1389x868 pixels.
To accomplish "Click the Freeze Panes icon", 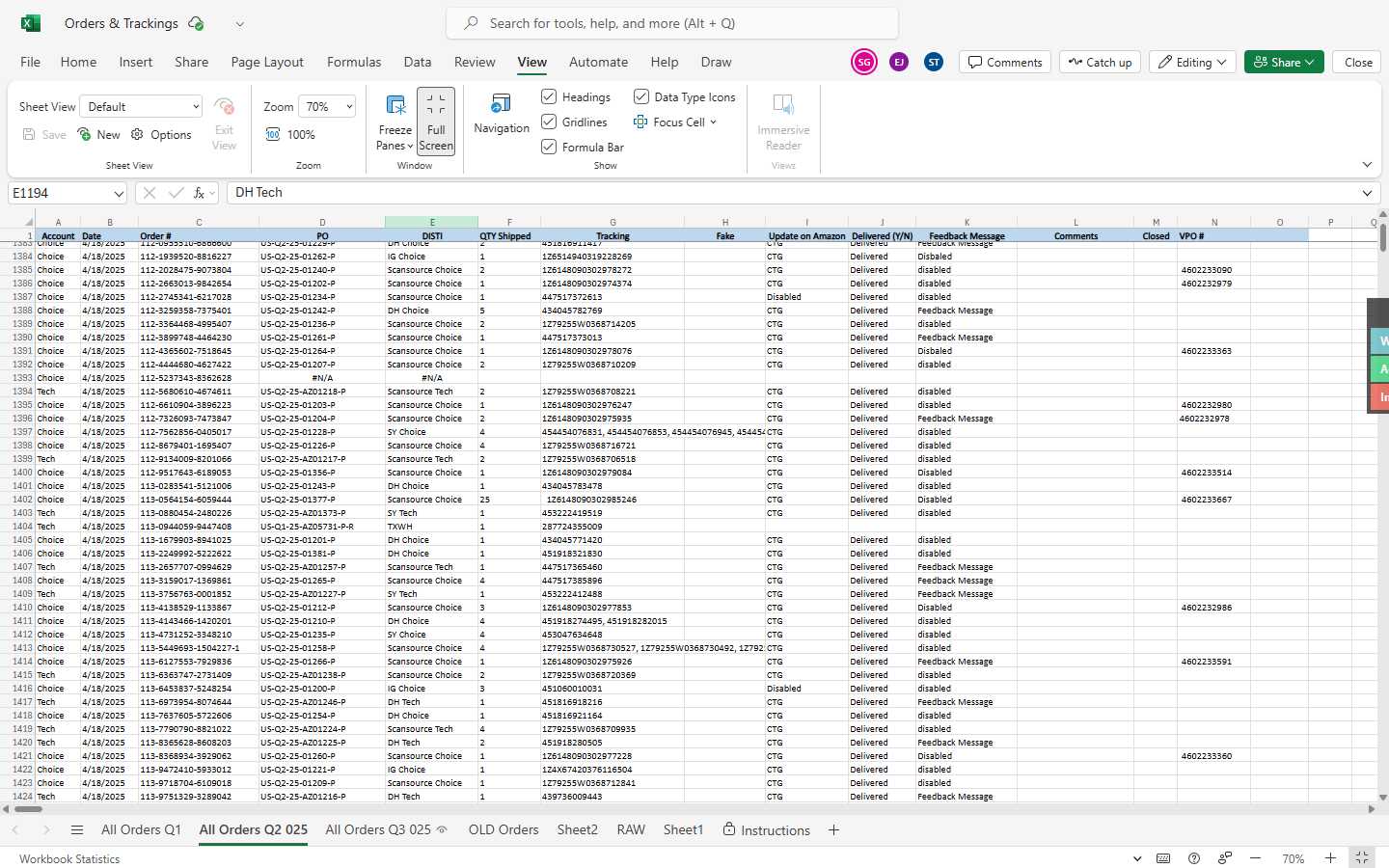I will (395, 104).
